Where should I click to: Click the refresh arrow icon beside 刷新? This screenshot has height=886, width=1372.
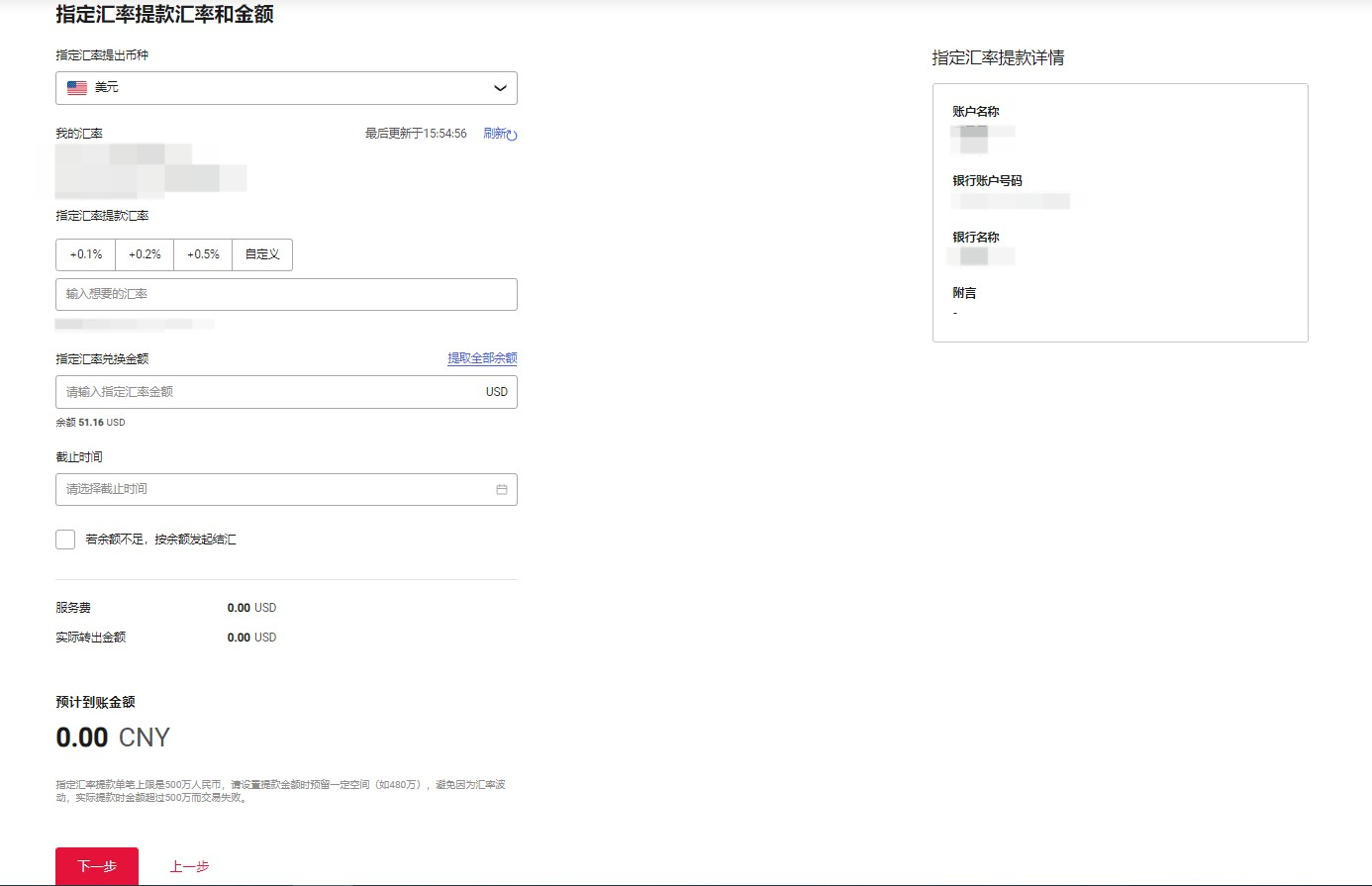point(512,135)
